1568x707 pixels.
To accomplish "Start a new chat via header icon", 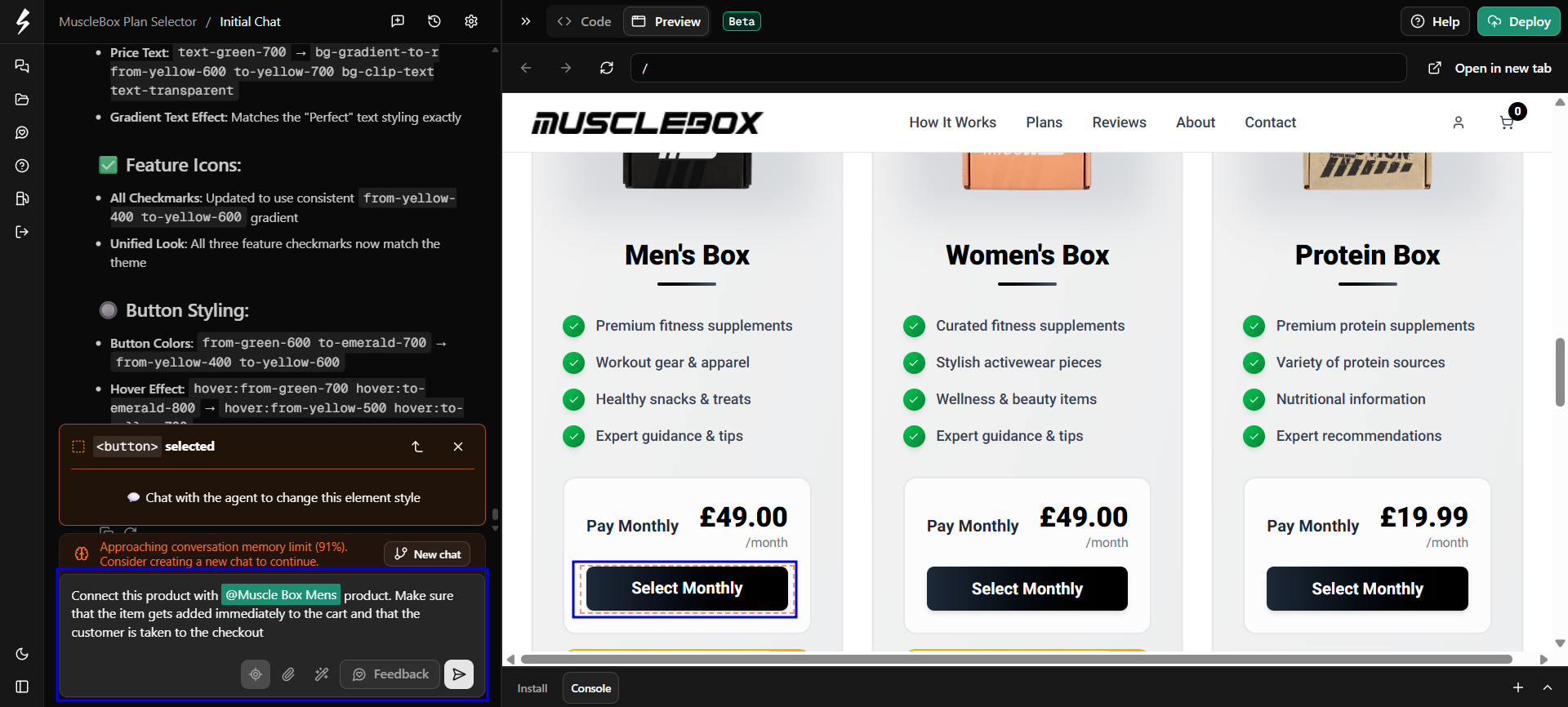I will click(398, 21).
